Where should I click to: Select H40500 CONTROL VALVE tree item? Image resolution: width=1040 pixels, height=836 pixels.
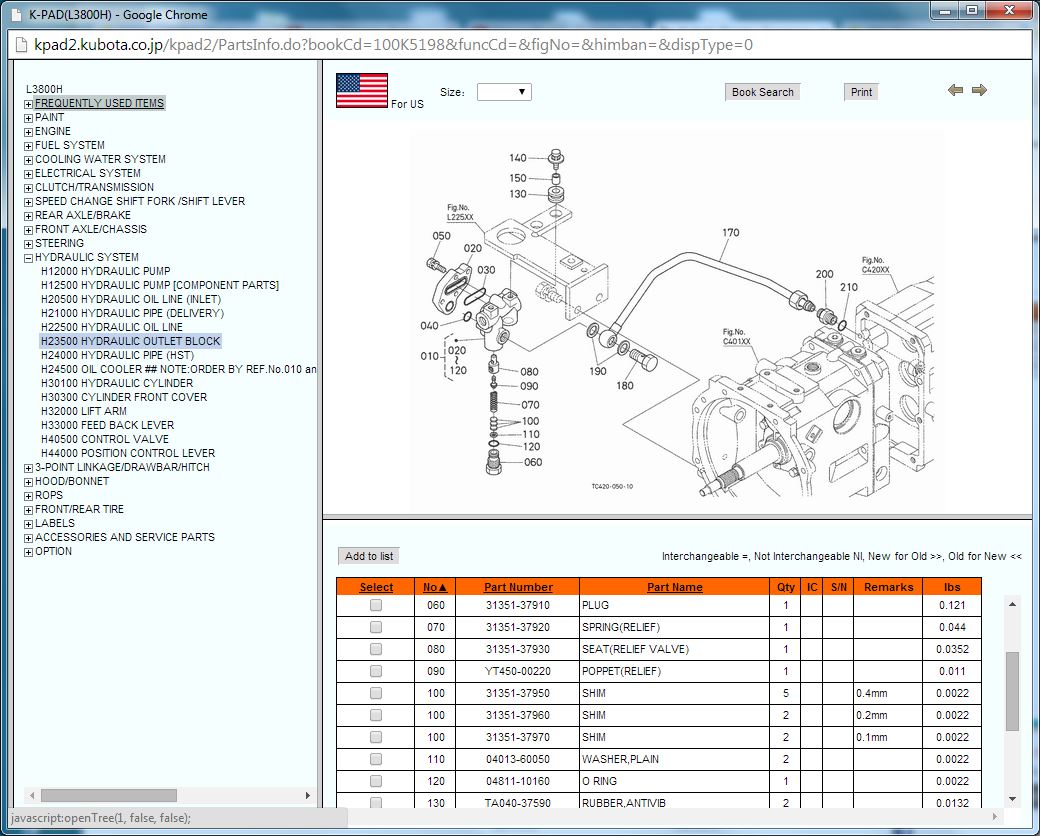pos(104,439)
